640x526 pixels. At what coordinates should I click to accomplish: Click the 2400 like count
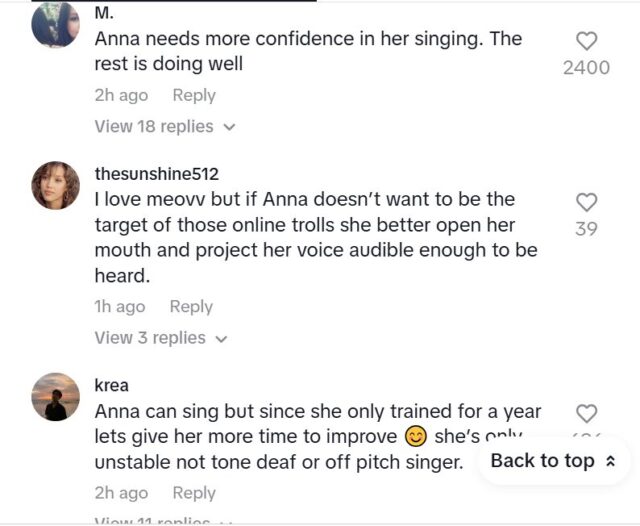pos(587,68)
